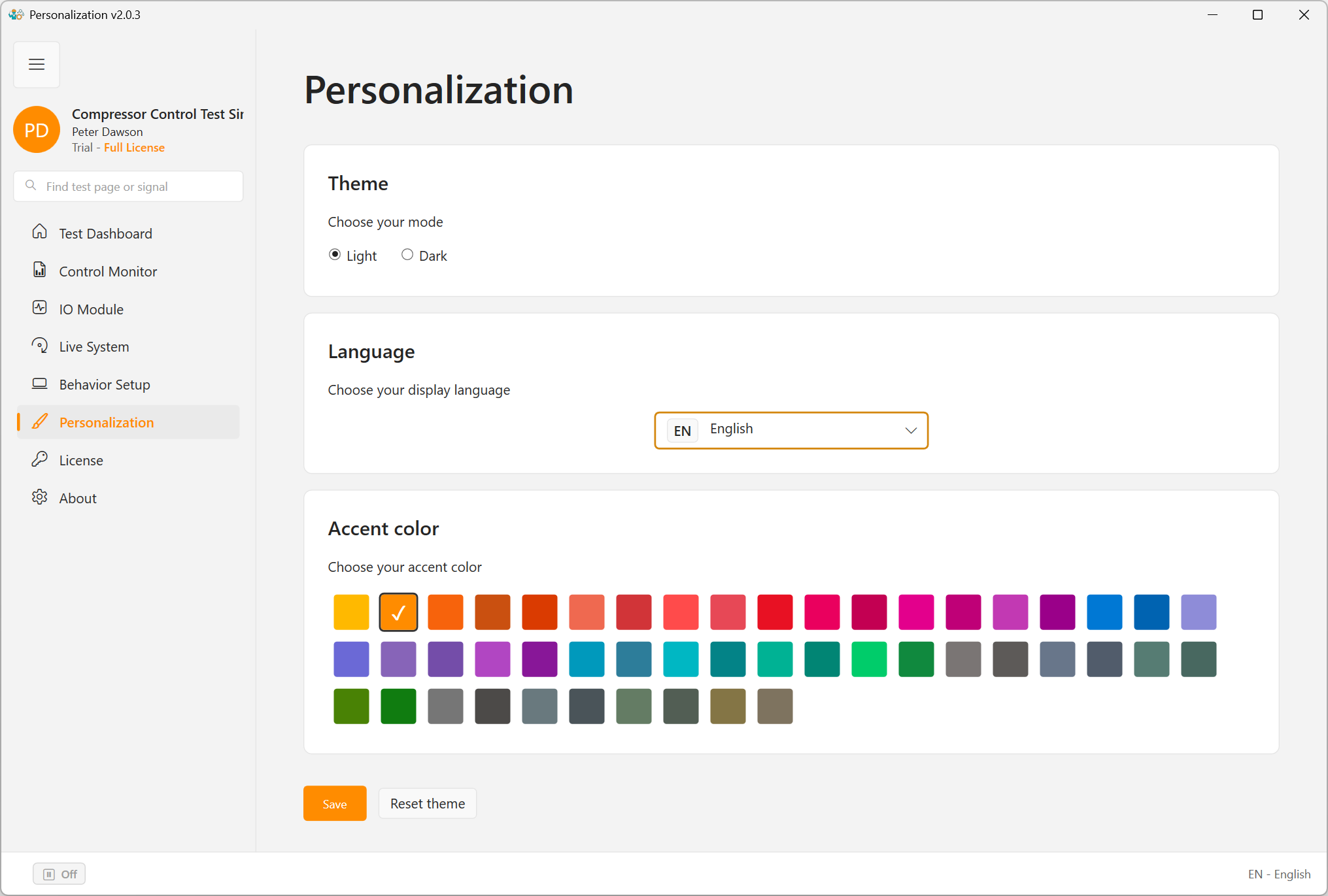1328x896 pixels.
Task: Click the Compressor Control Test project name
Action: (158, 114)
